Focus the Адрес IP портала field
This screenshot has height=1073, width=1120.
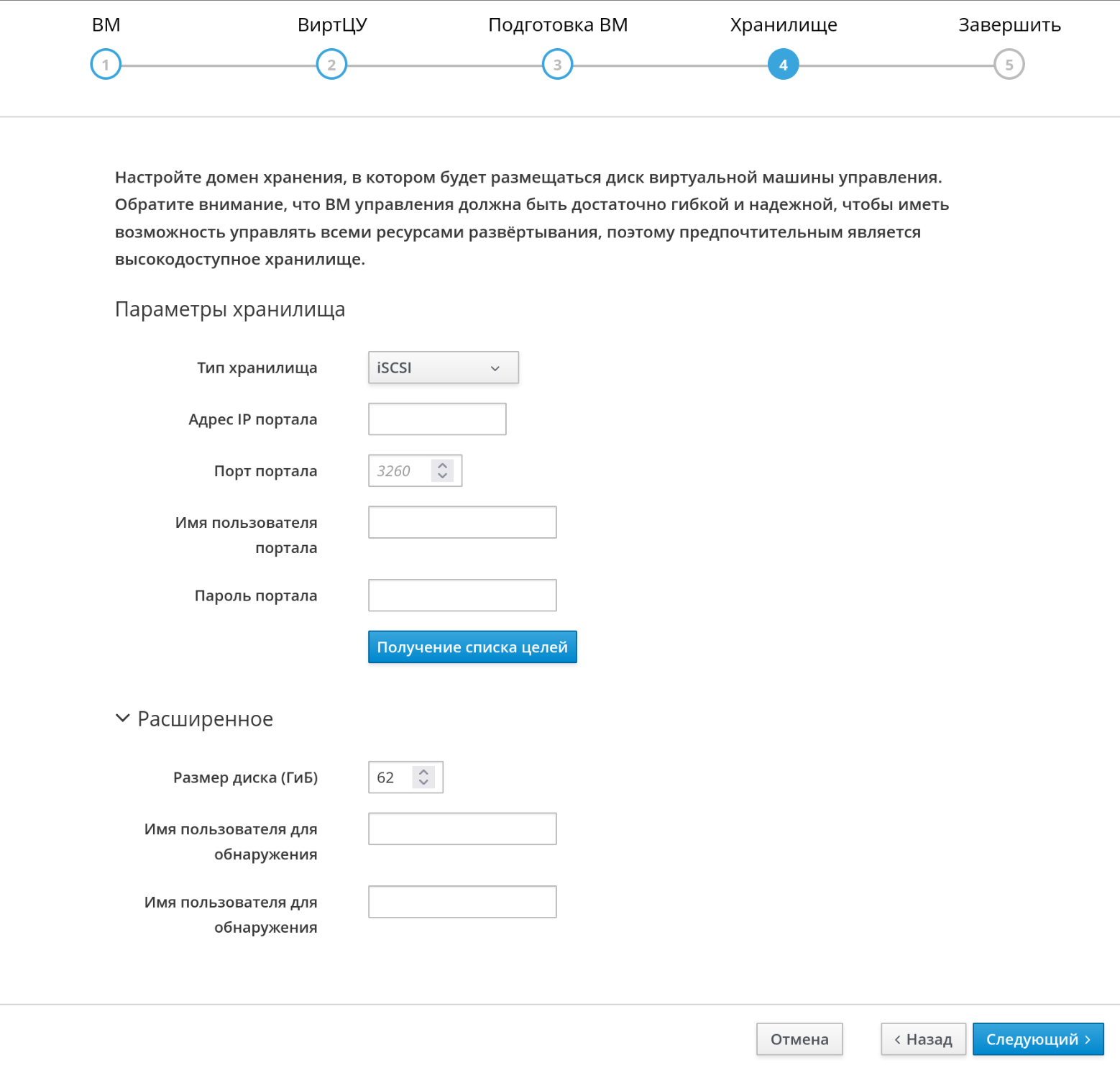tap(437, 419)
